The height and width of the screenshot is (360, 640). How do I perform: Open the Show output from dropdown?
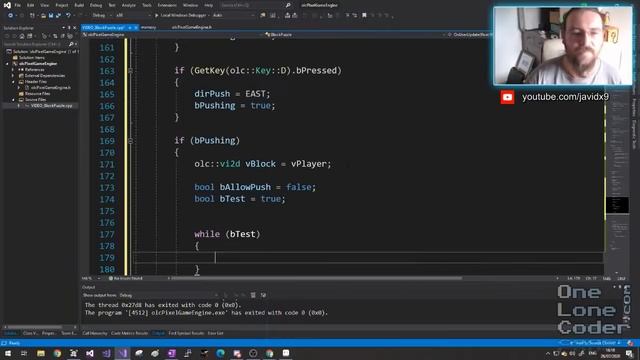click(x=169, y=295)
